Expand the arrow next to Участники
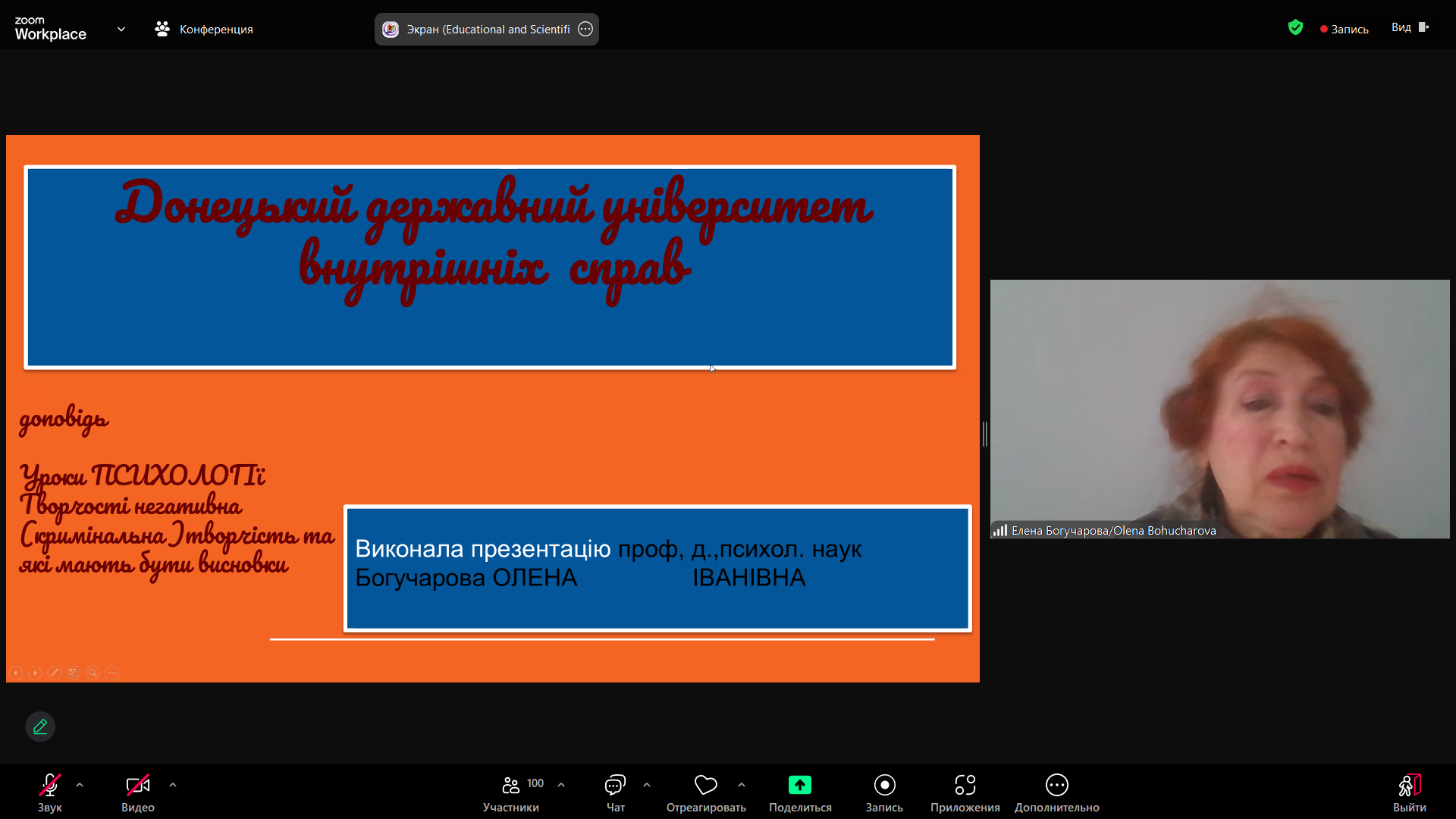 (x=561, y=785)
